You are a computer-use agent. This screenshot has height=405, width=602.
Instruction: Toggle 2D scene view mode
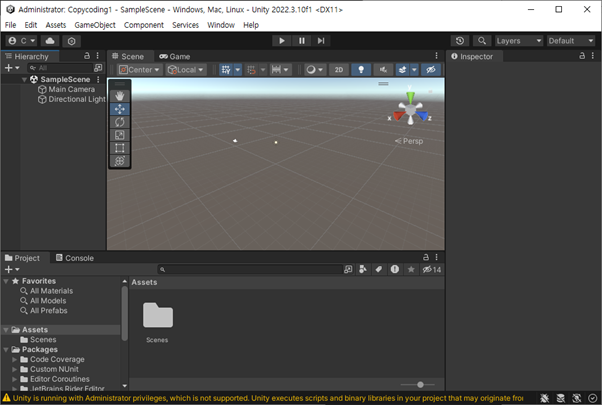pos(339,70)
